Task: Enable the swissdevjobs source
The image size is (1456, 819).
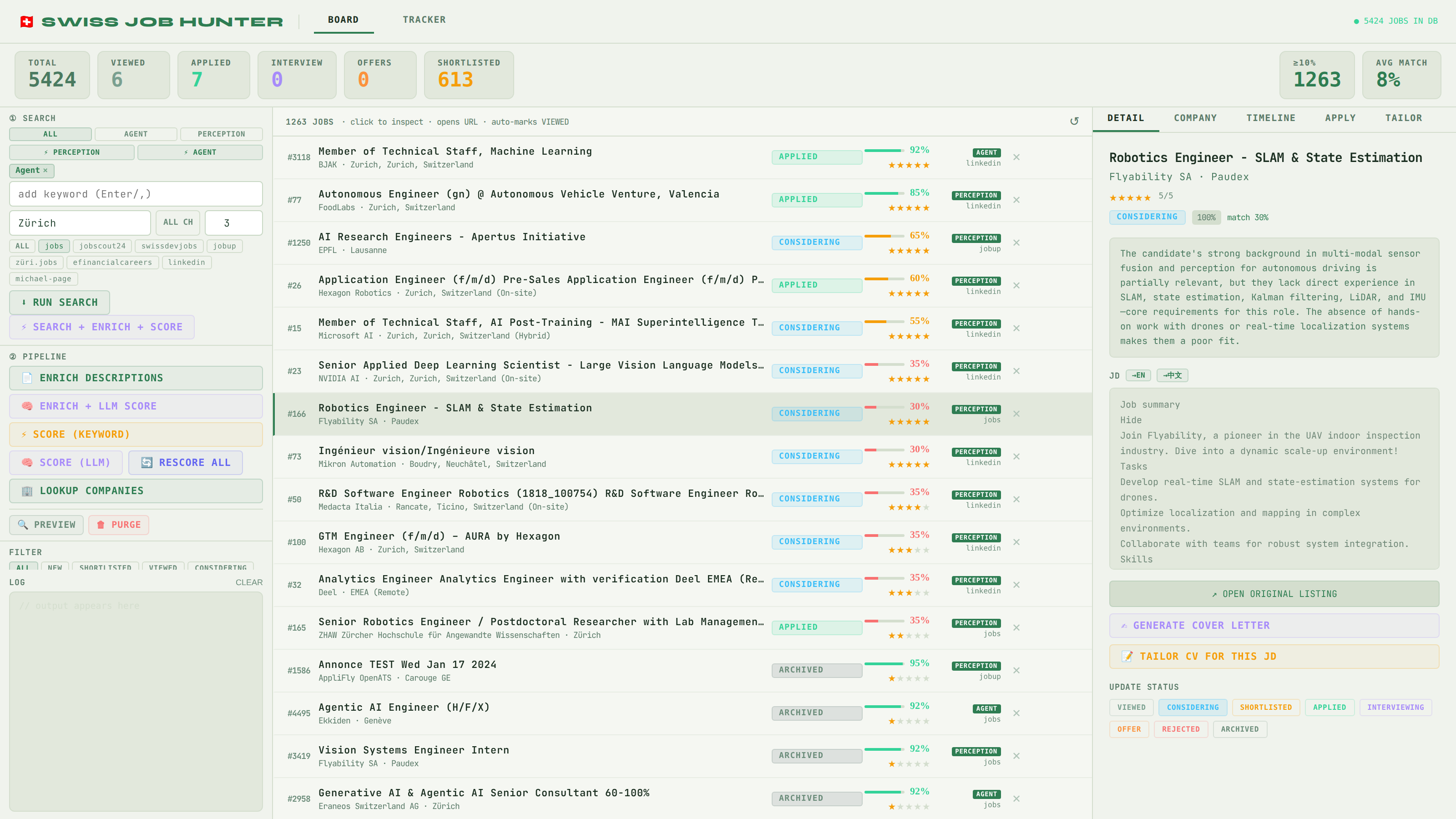Action: click(x=169, y=246)
